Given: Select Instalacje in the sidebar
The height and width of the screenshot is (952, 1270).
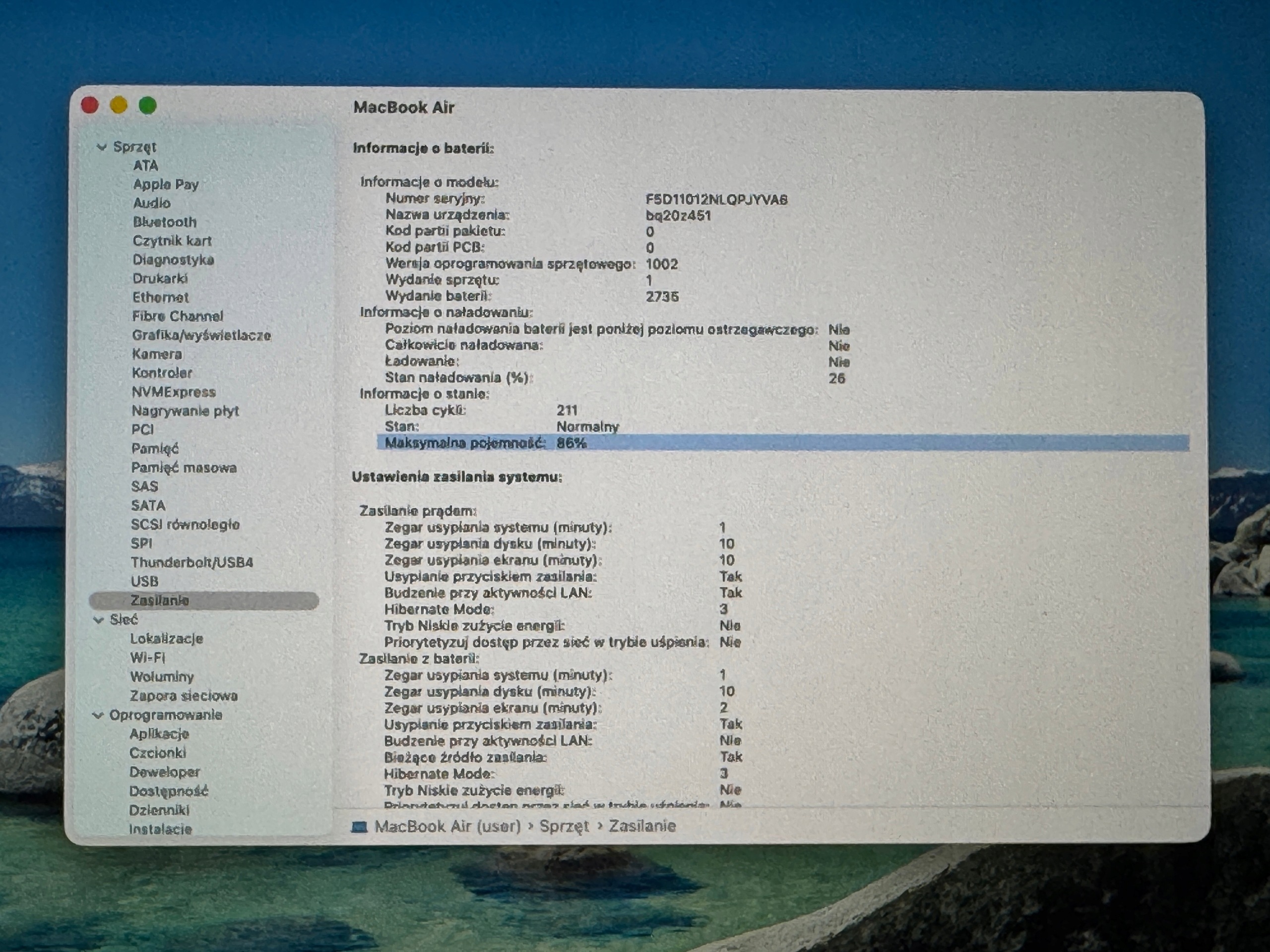Looking at the screenshot, I should (x=160, y=829).
